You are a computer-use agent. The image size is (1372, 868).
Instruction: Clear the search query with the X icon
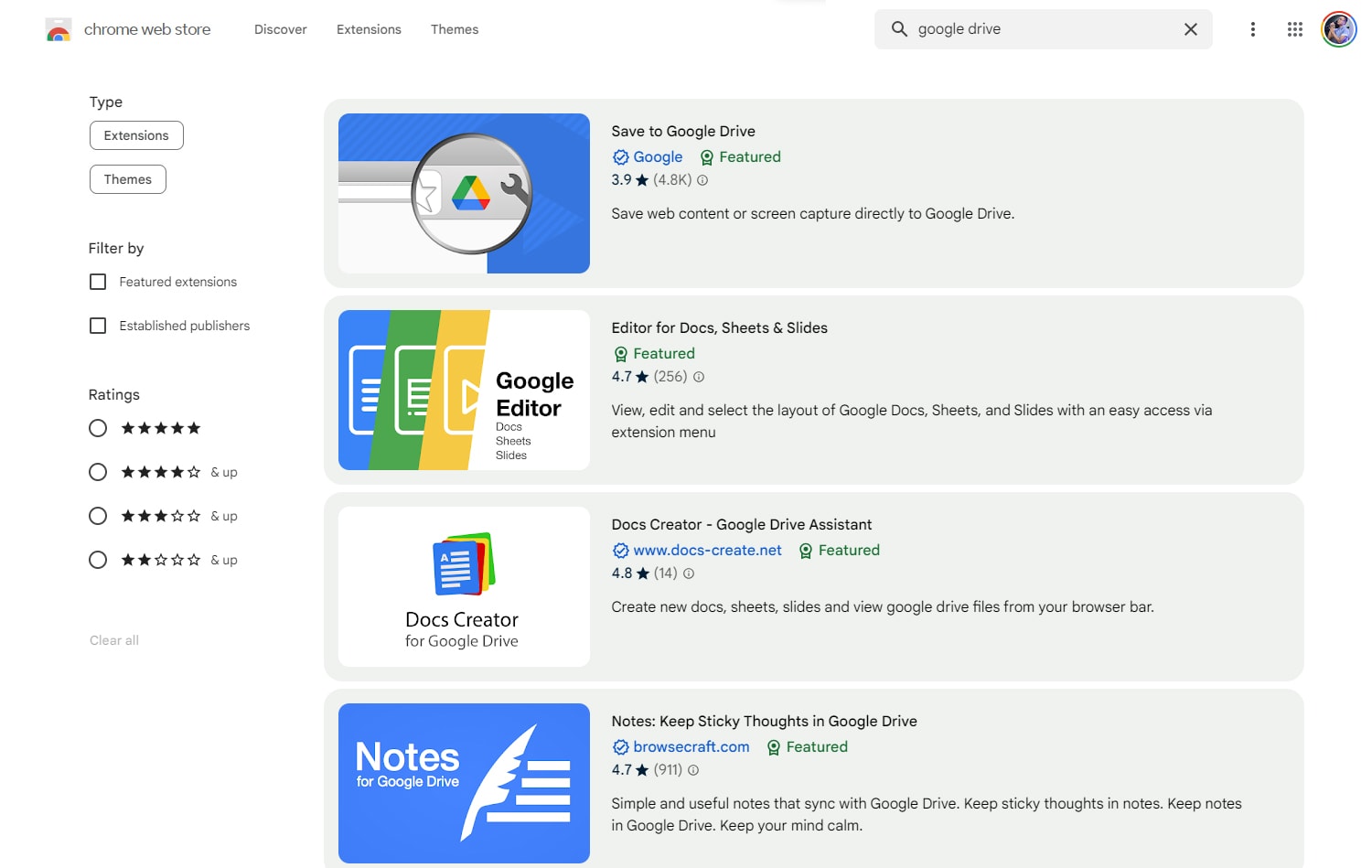[x=1190, y=28]
